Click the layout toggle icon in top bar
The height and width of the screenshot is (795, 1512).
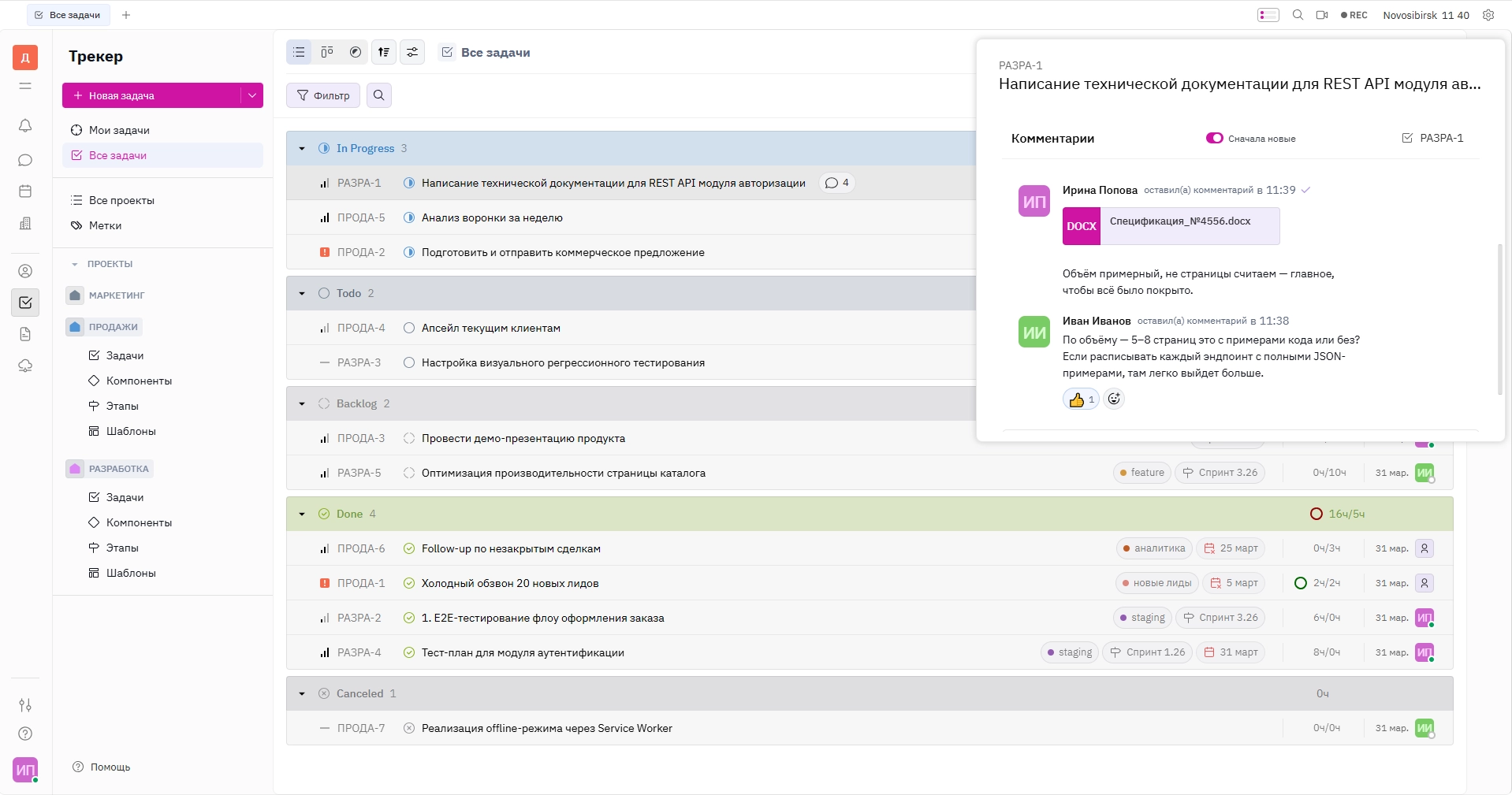click(1268, 15)
